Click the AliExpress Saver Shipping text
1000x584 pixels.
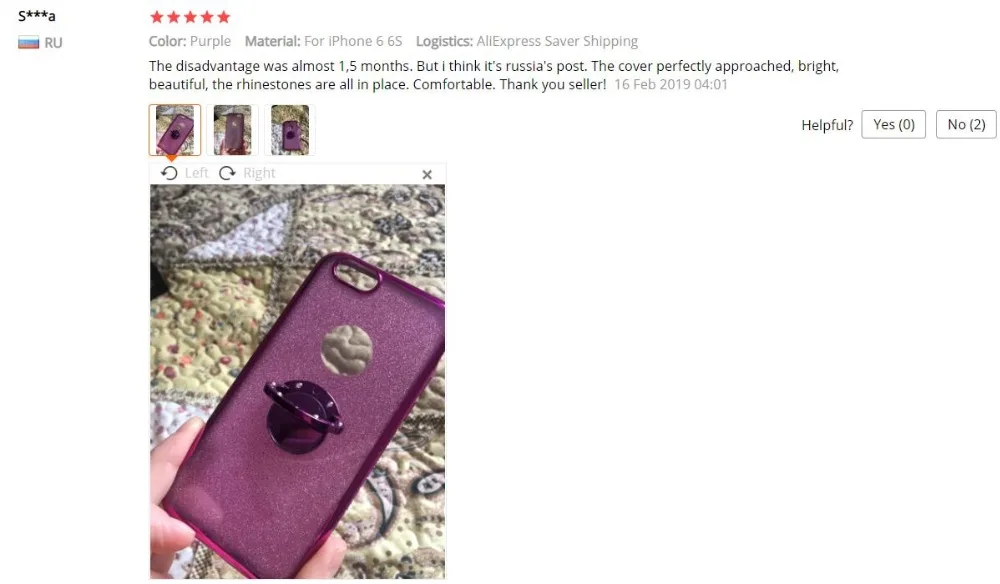[557, 41]
